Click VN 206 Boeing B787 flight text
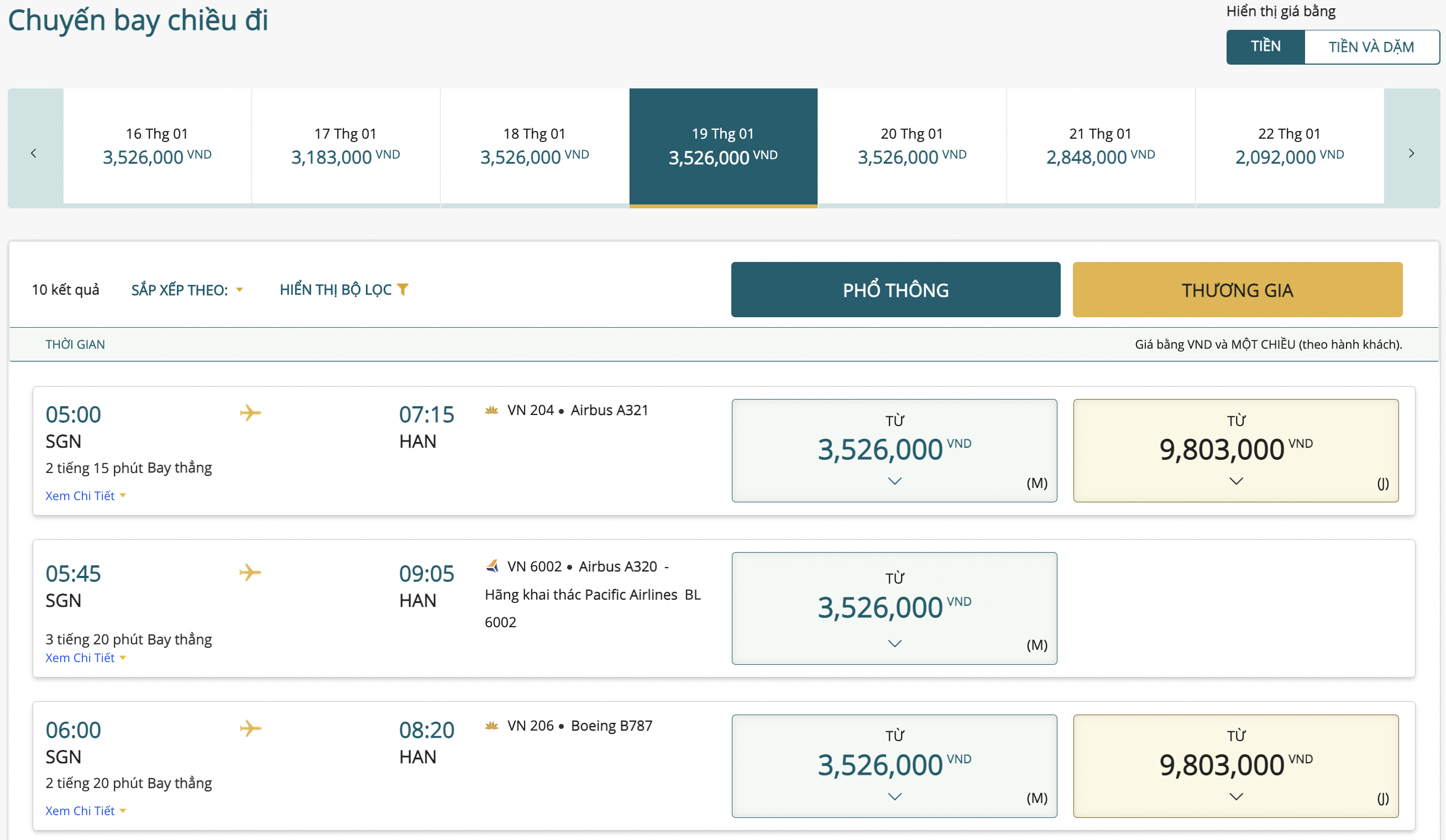1446x840 pixels. pos(580,726)
